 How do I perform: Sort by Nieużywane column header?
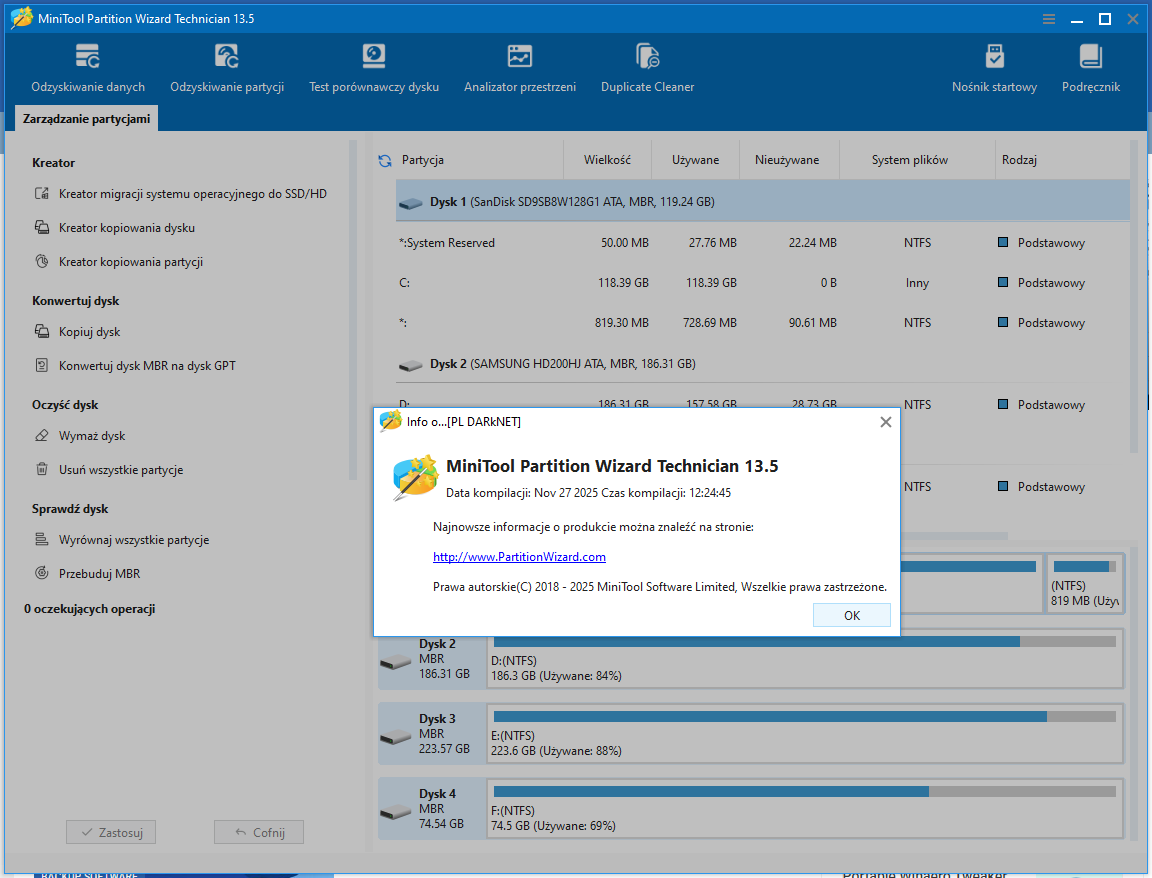tap(787, 160)
